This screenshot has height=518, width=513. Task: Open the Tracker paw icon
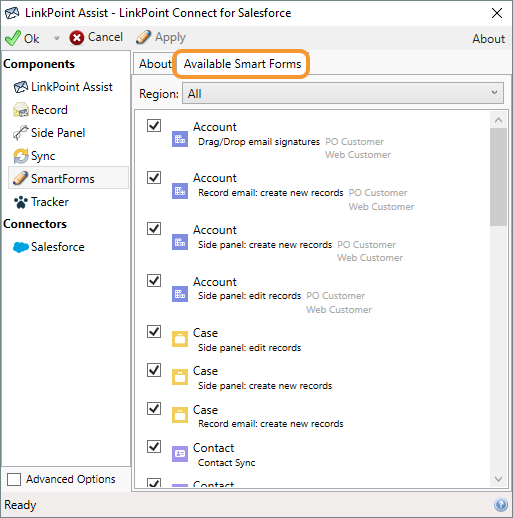point(20,202)
